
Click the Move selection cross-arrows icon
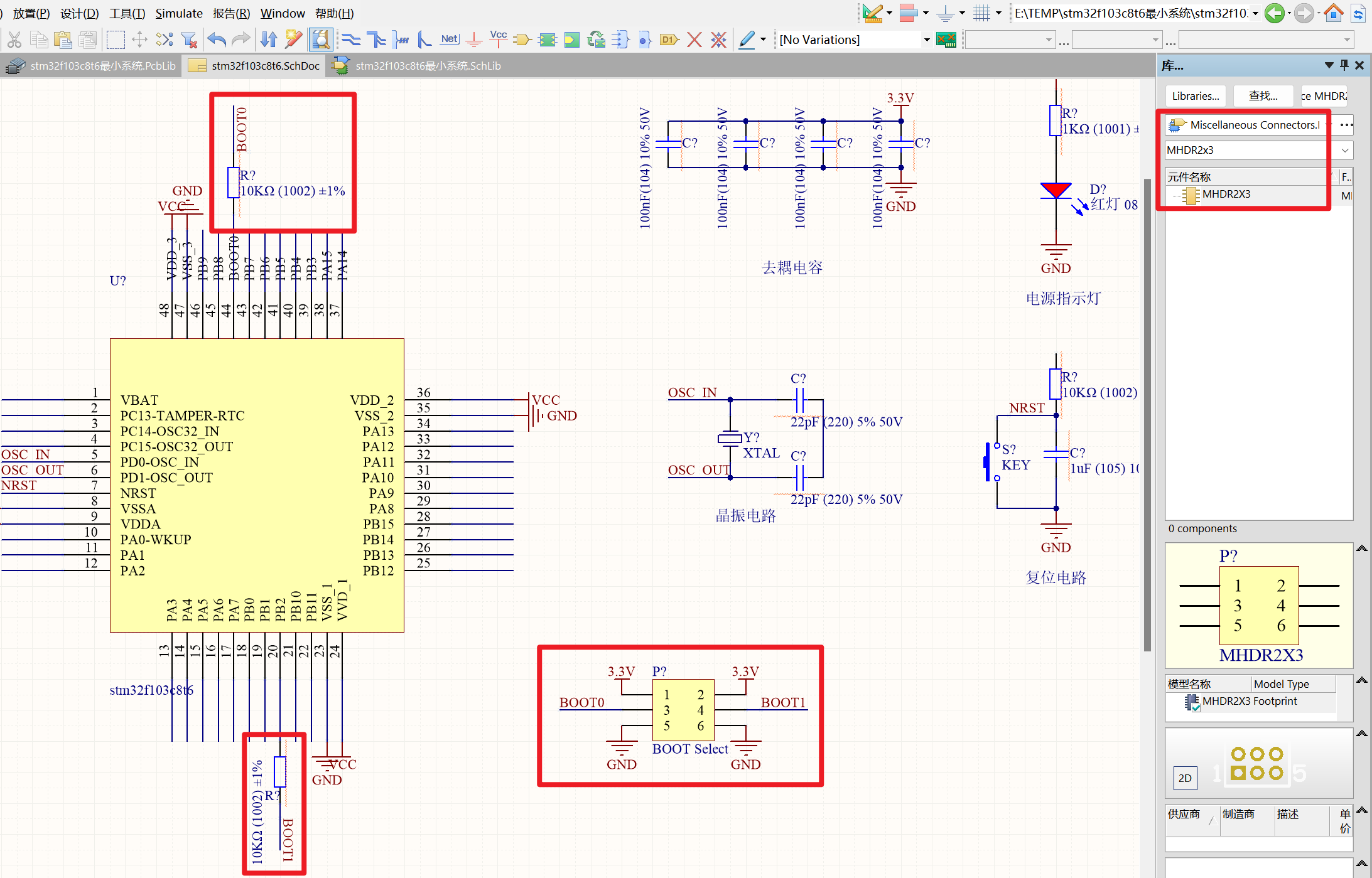[139, 40]
